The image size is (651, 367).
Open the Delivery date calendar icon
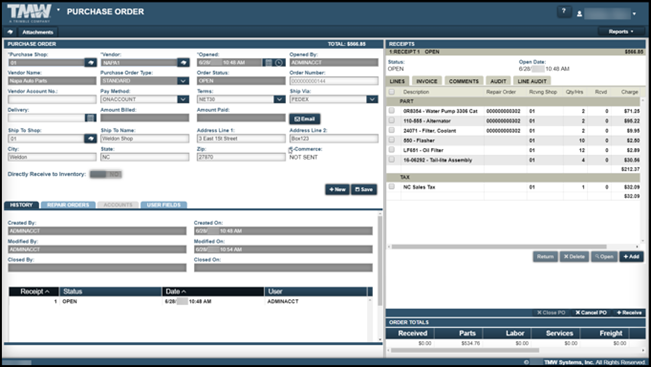tap(91, 118)
